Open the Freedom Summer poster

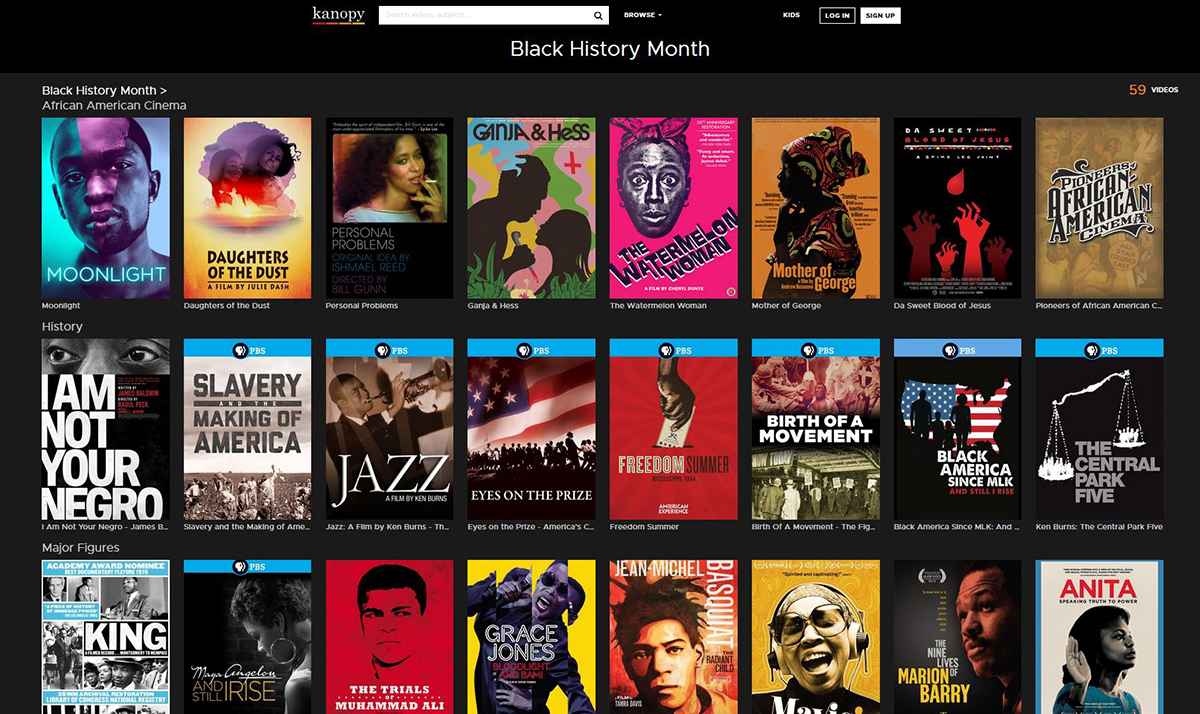674,429
